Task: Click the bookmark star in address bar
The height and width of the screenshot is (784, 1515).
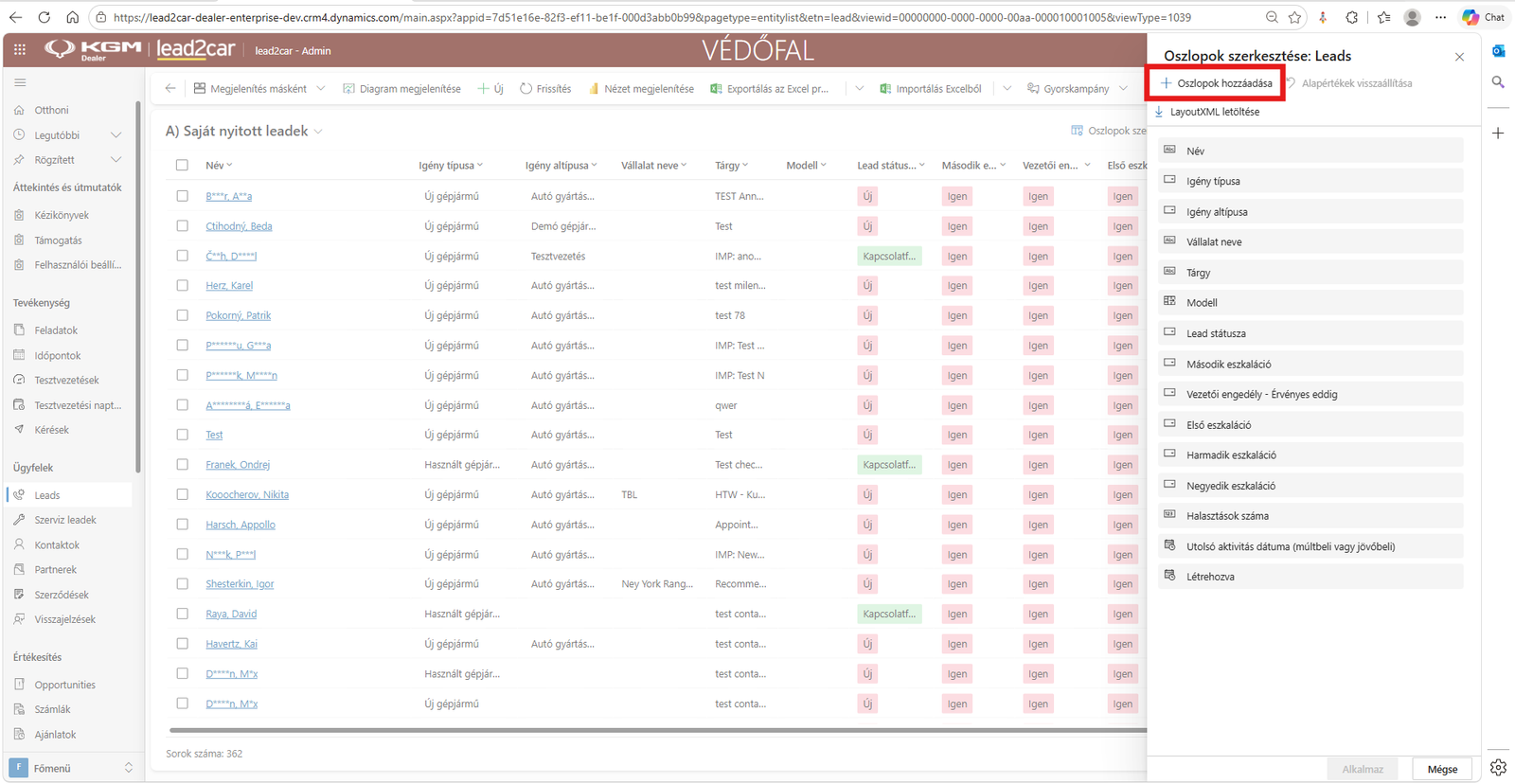Action: (x=1294, y=17)
